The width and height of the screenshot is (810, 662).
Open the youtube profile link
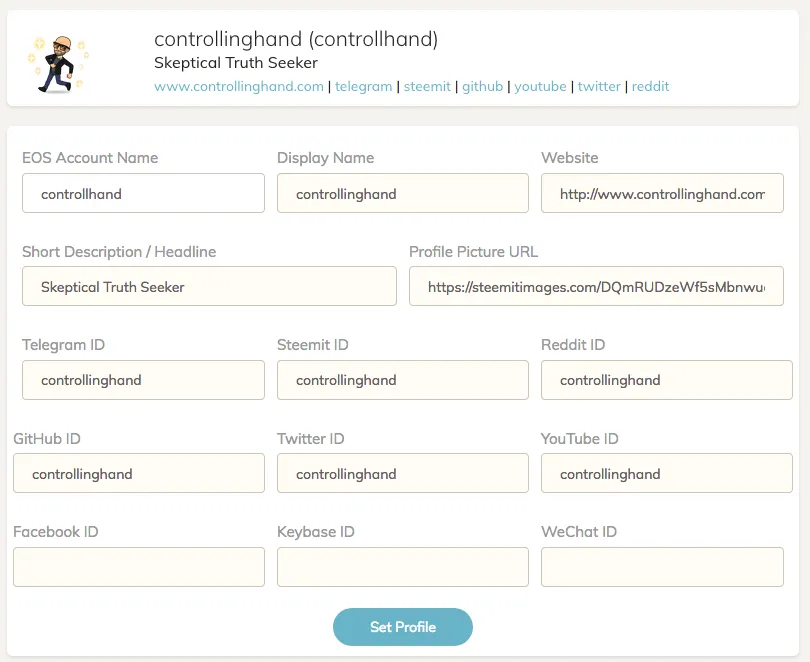point(540,86)
